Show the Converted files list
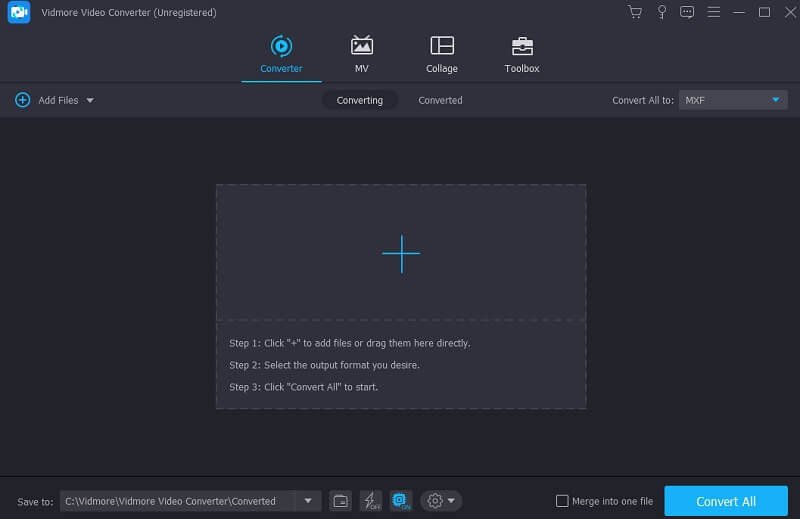 click(x=440, y=100)
